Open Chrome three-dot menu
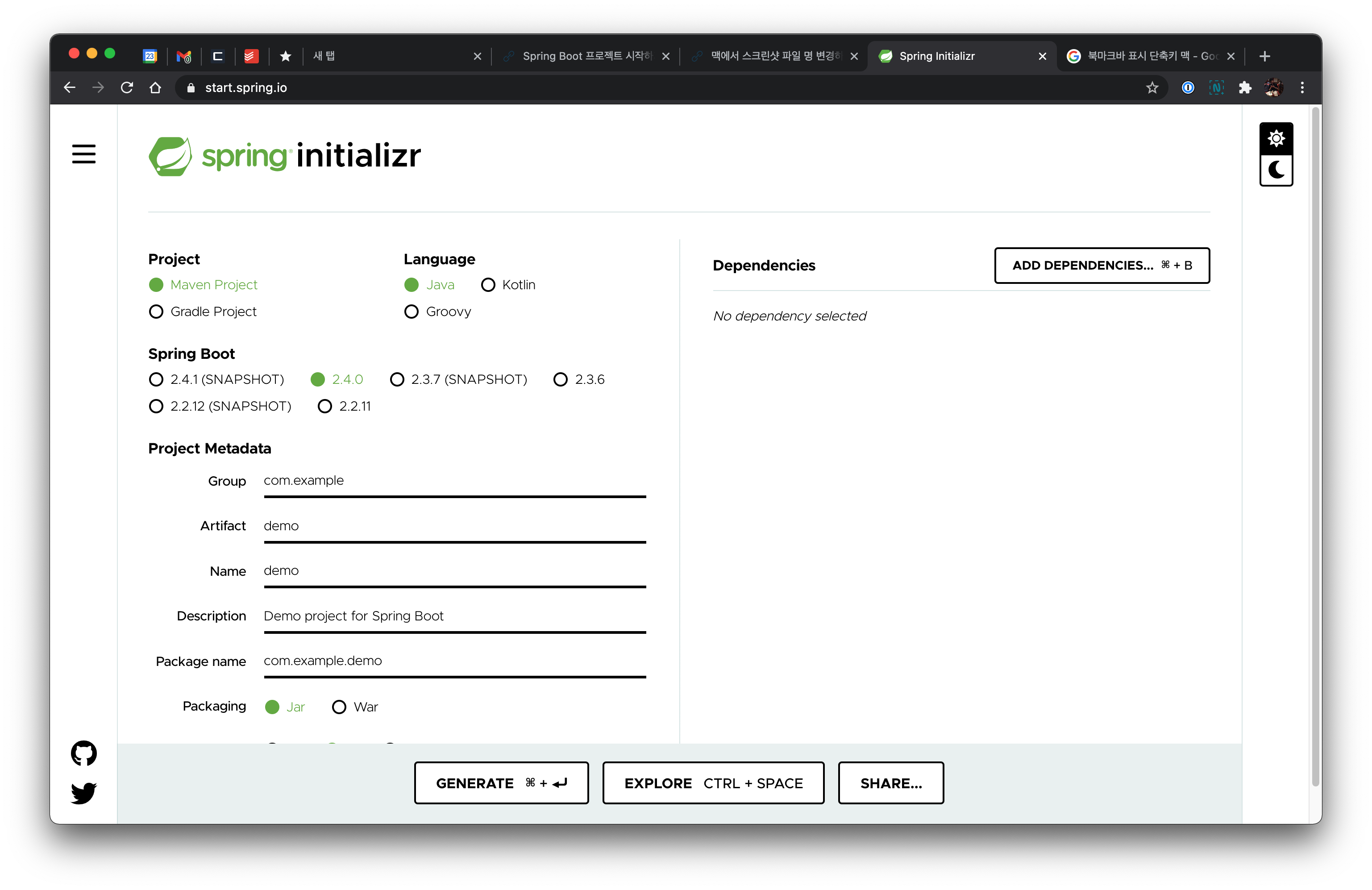1372x890 pixels. click(1302, 87)
